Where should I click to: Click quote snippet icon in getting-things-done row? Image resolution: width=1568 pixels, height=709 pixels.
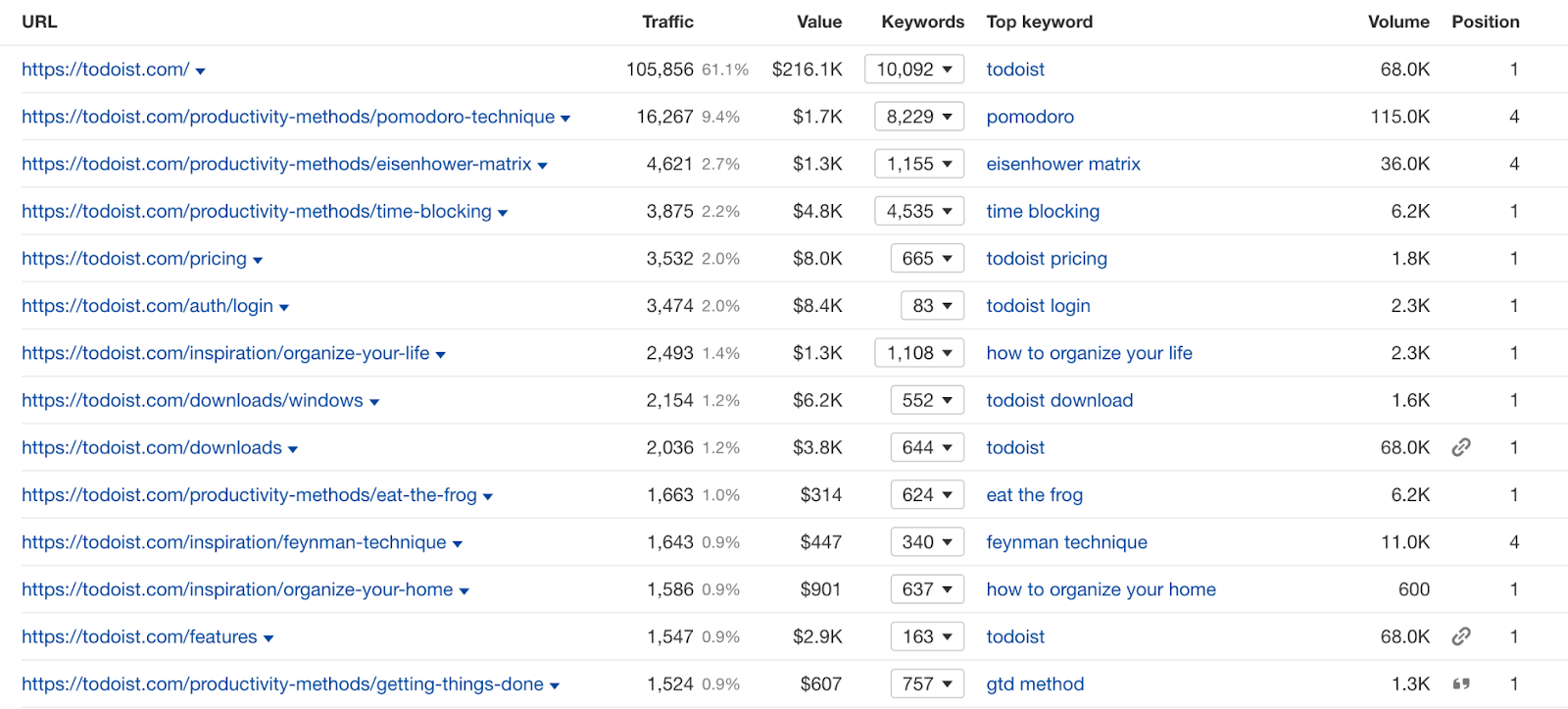click(1461, 684)
